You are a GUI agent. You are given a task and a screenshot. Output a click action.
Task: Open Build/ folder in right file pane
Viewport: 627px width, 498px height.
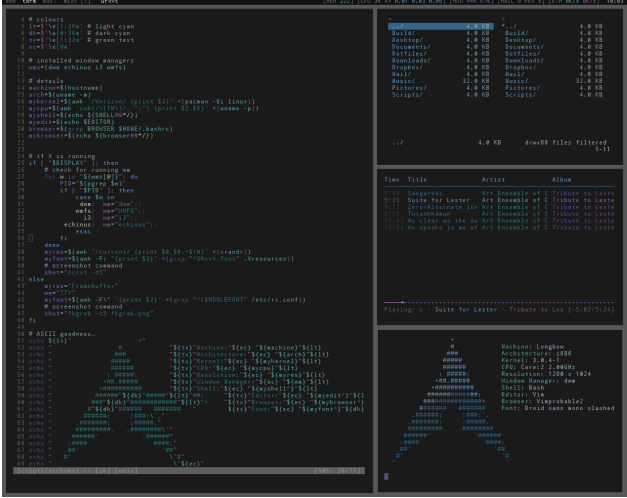tap(517, 33)
